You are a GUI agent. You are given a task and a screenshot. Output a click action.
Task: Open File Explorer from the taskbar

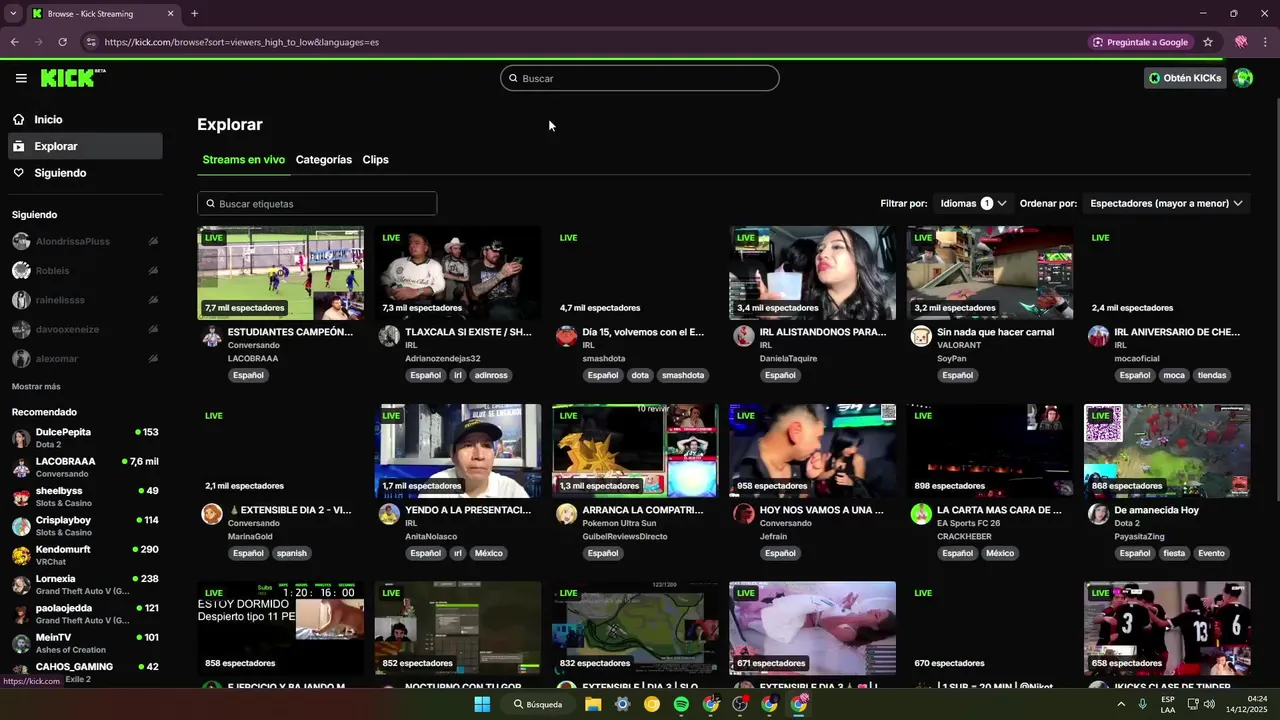click(593, 704)
